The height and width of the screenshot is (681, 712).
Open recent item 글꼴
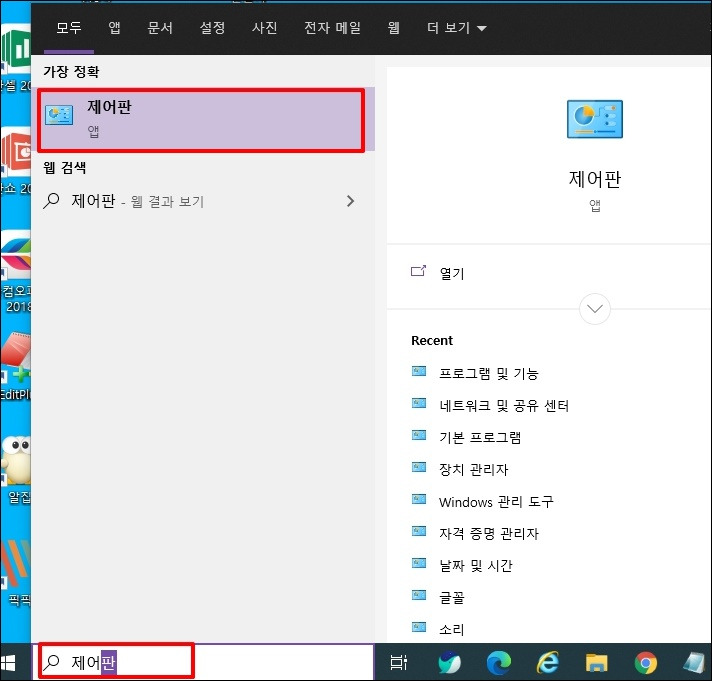(452, 597)
